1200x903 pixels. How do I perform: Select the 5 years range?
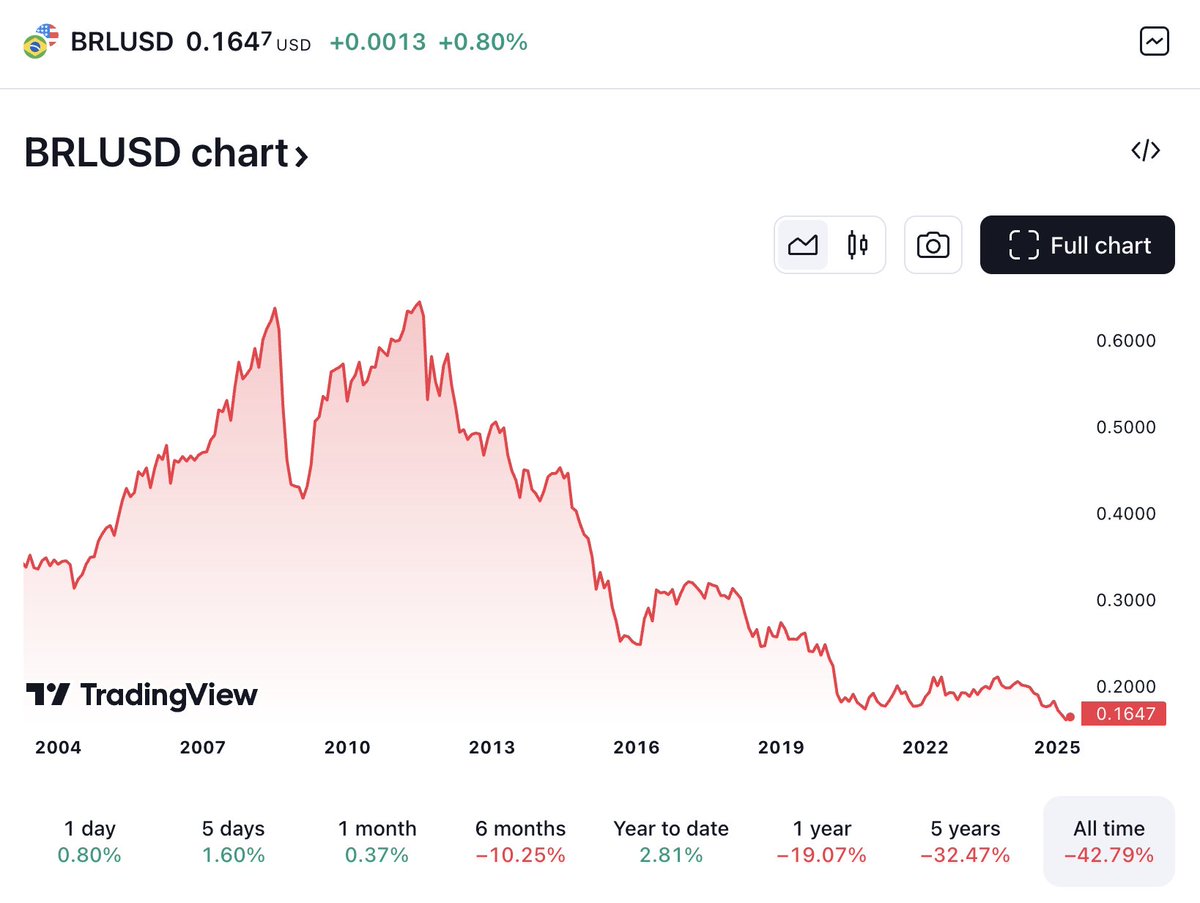tap(965, 841)
